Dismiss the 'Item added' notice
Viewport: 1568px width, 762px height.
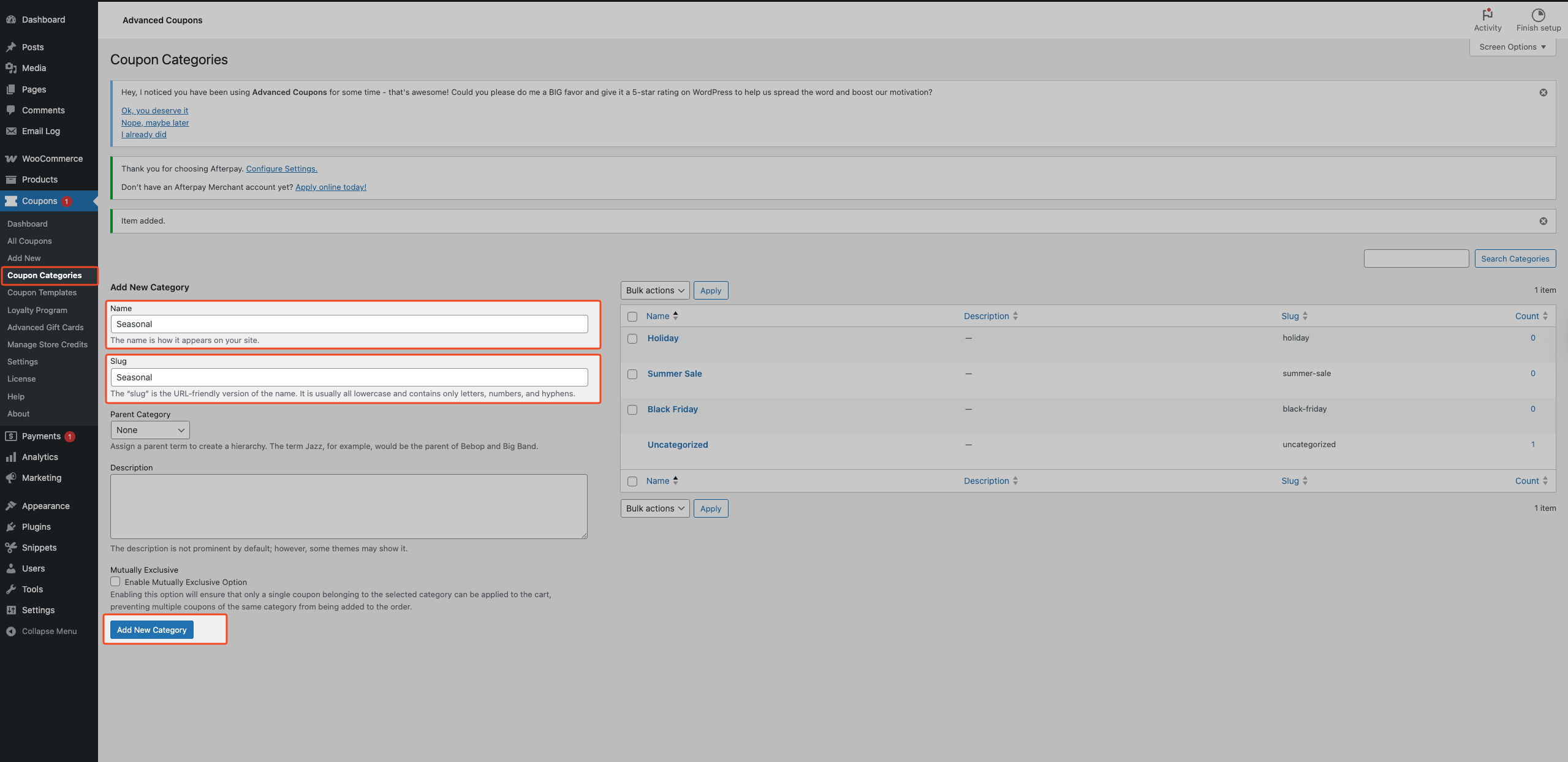(1543, 221)
